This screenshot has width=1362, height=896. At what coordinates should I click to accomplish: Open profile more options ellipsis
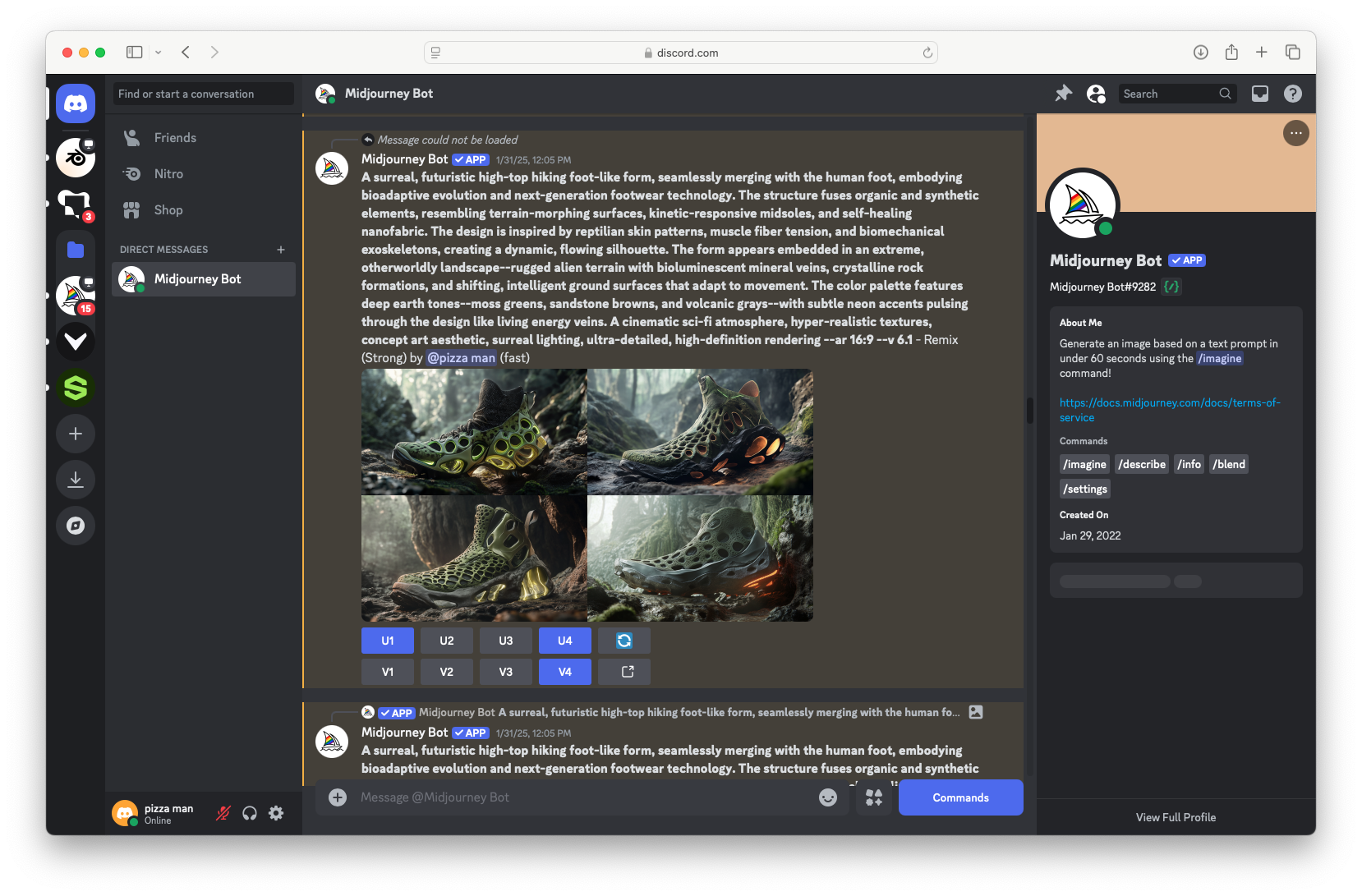[1296, 133]
